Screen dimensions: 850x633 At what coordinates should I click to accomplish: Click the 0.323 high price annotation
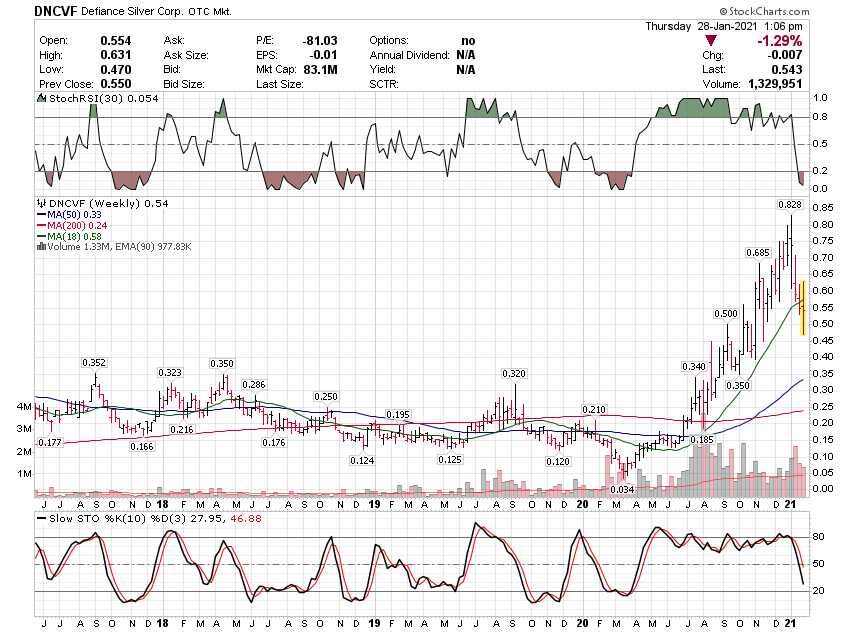point(170,373)
